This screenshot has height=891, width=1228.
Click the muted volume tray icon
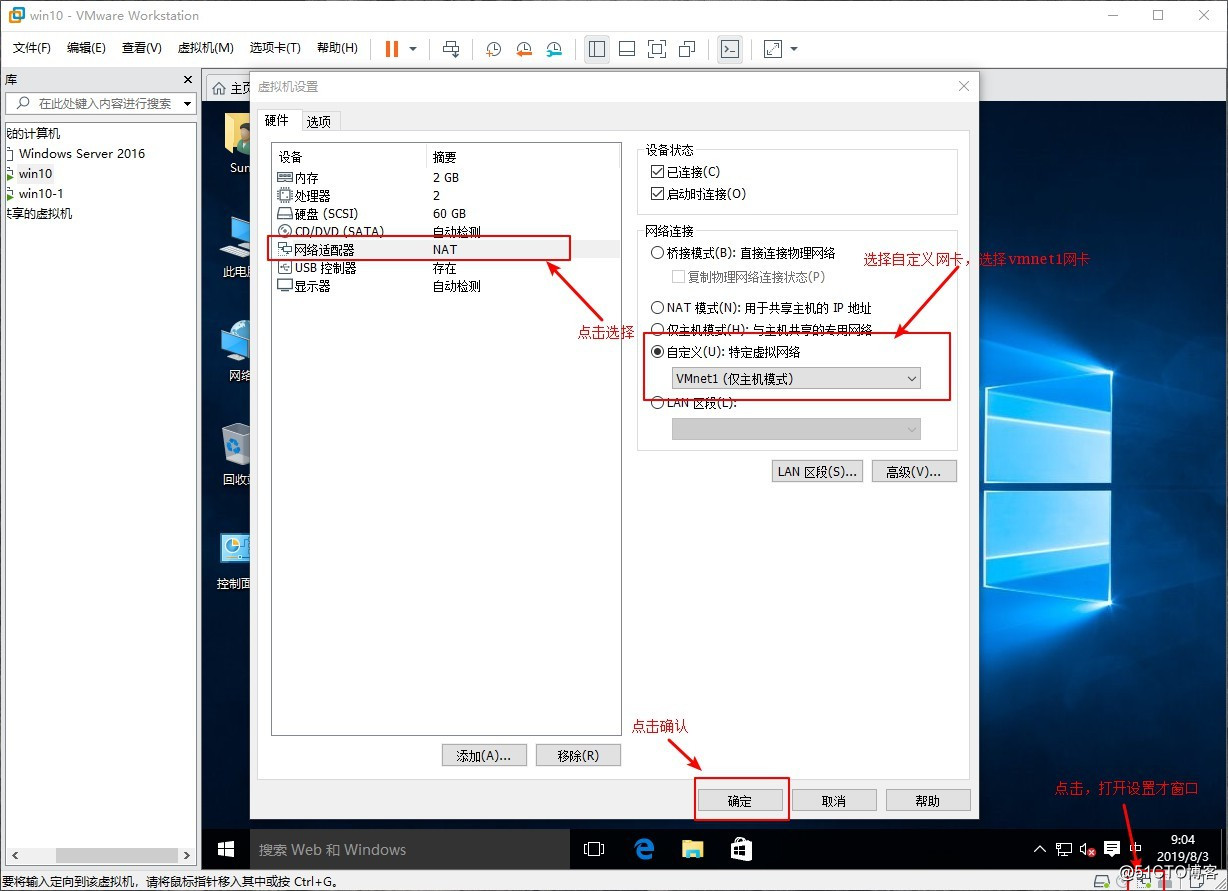[x=1087, y=850]
